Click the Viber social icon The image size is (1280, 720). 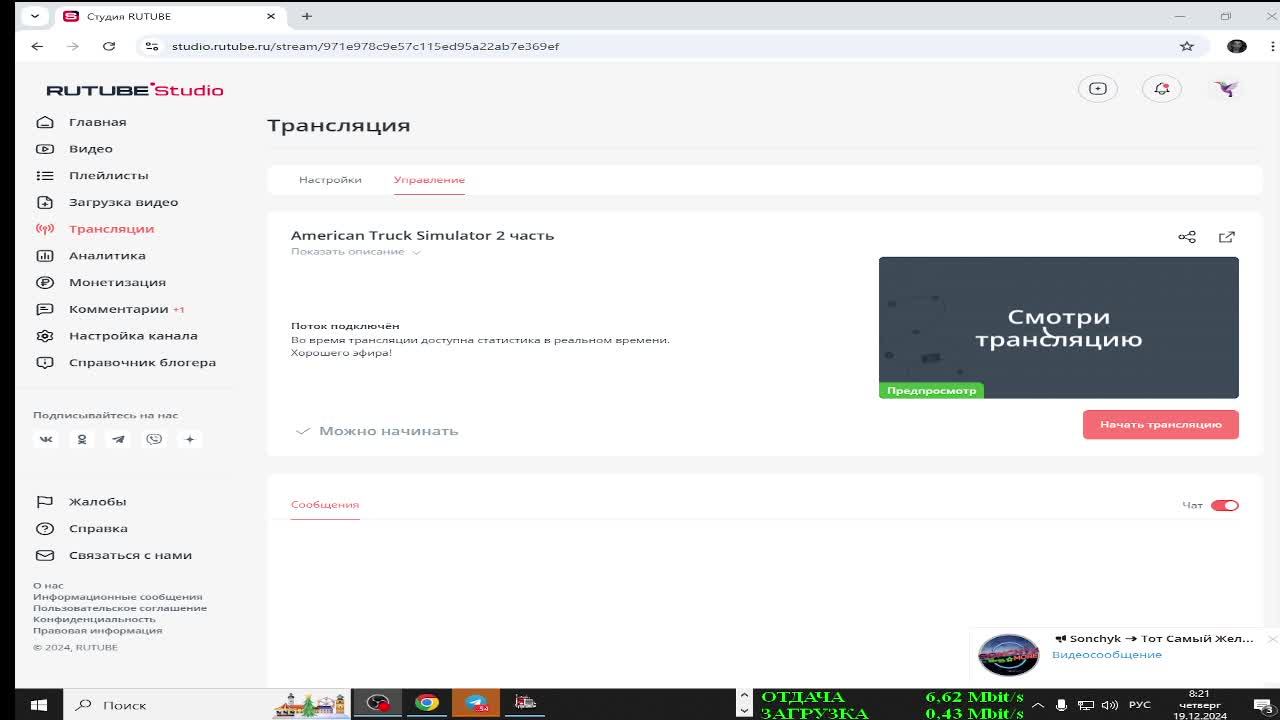[154, 439]
